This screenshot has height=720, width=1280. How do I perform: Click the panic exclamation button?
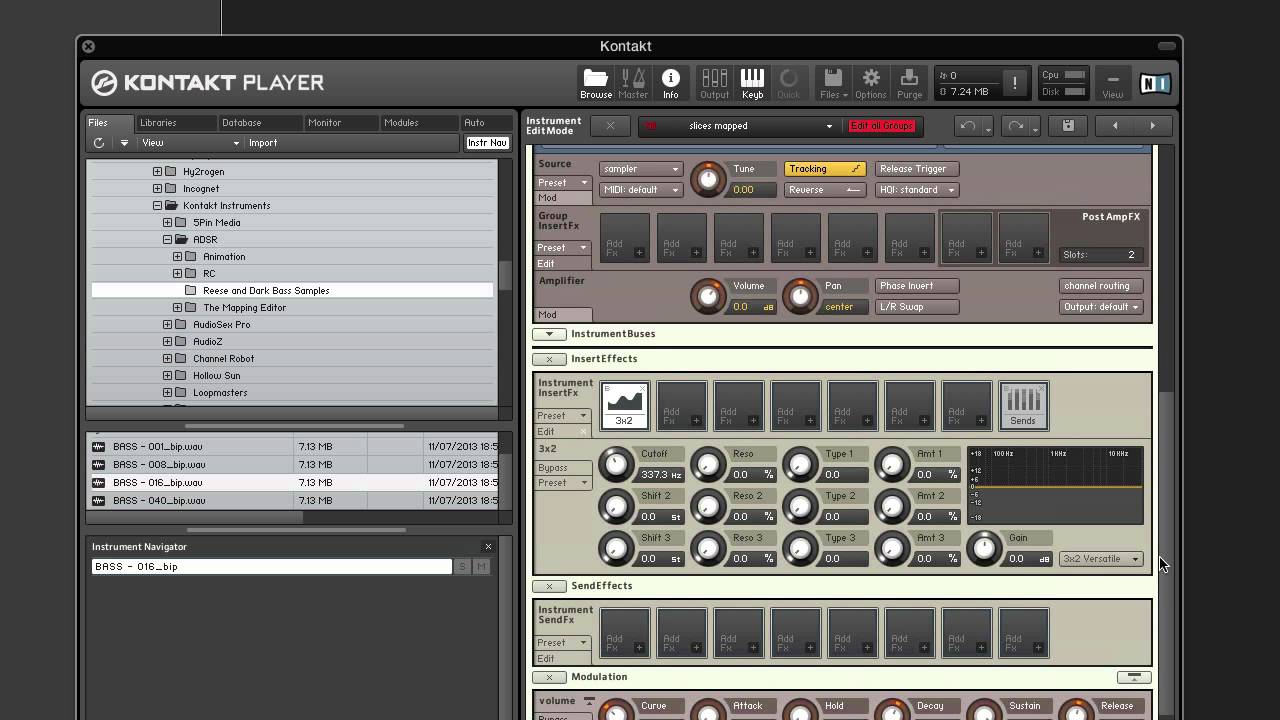tap(1014, 83)
